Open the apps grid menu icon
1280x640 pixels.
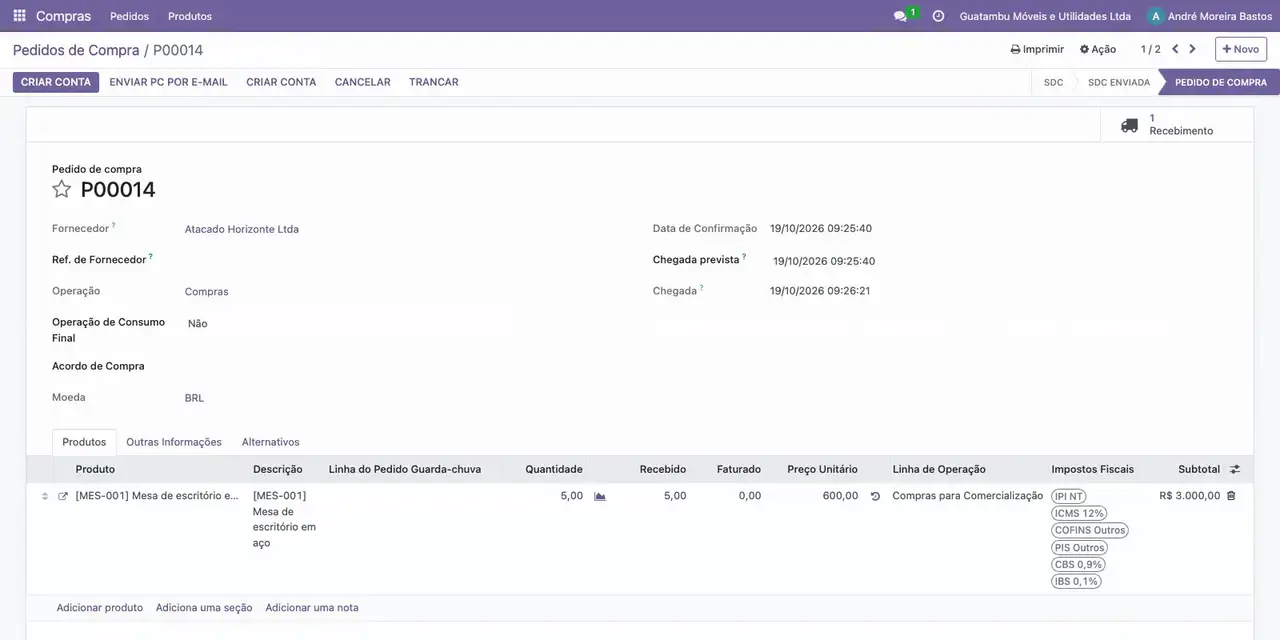click(19, 16)
